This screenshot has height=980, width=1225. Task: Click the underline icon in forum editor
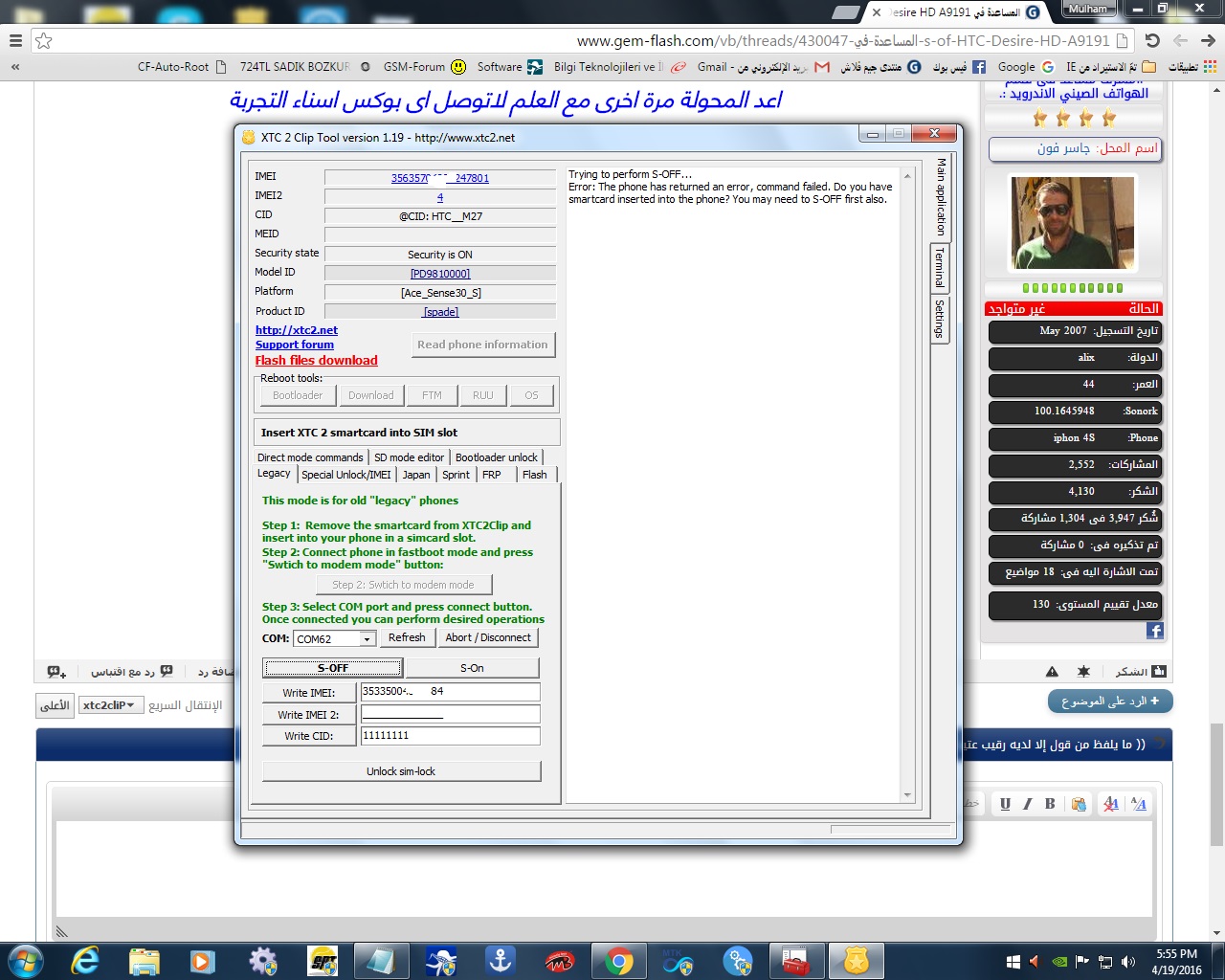1005,804
